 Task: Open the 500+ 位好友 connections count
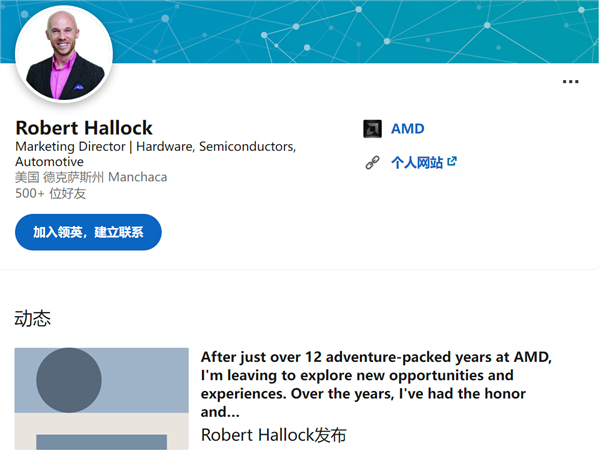click(x=51, y=193)
